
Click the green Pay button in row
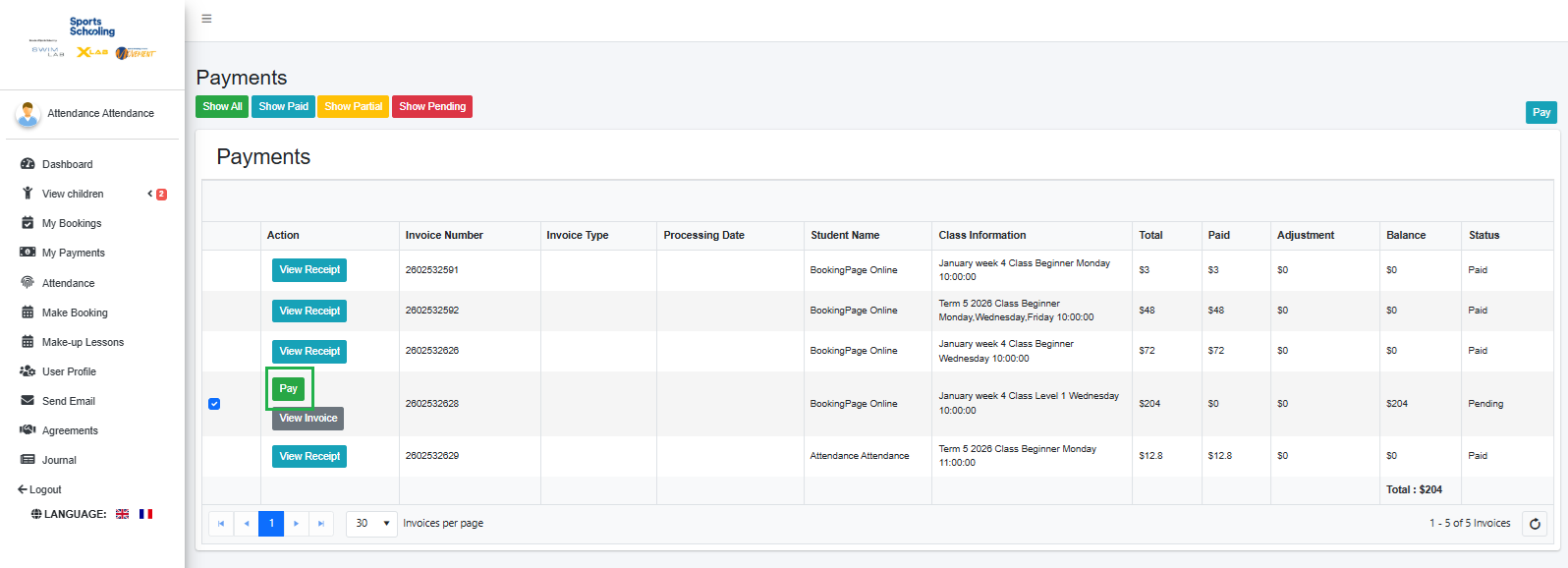coord(289,389)
